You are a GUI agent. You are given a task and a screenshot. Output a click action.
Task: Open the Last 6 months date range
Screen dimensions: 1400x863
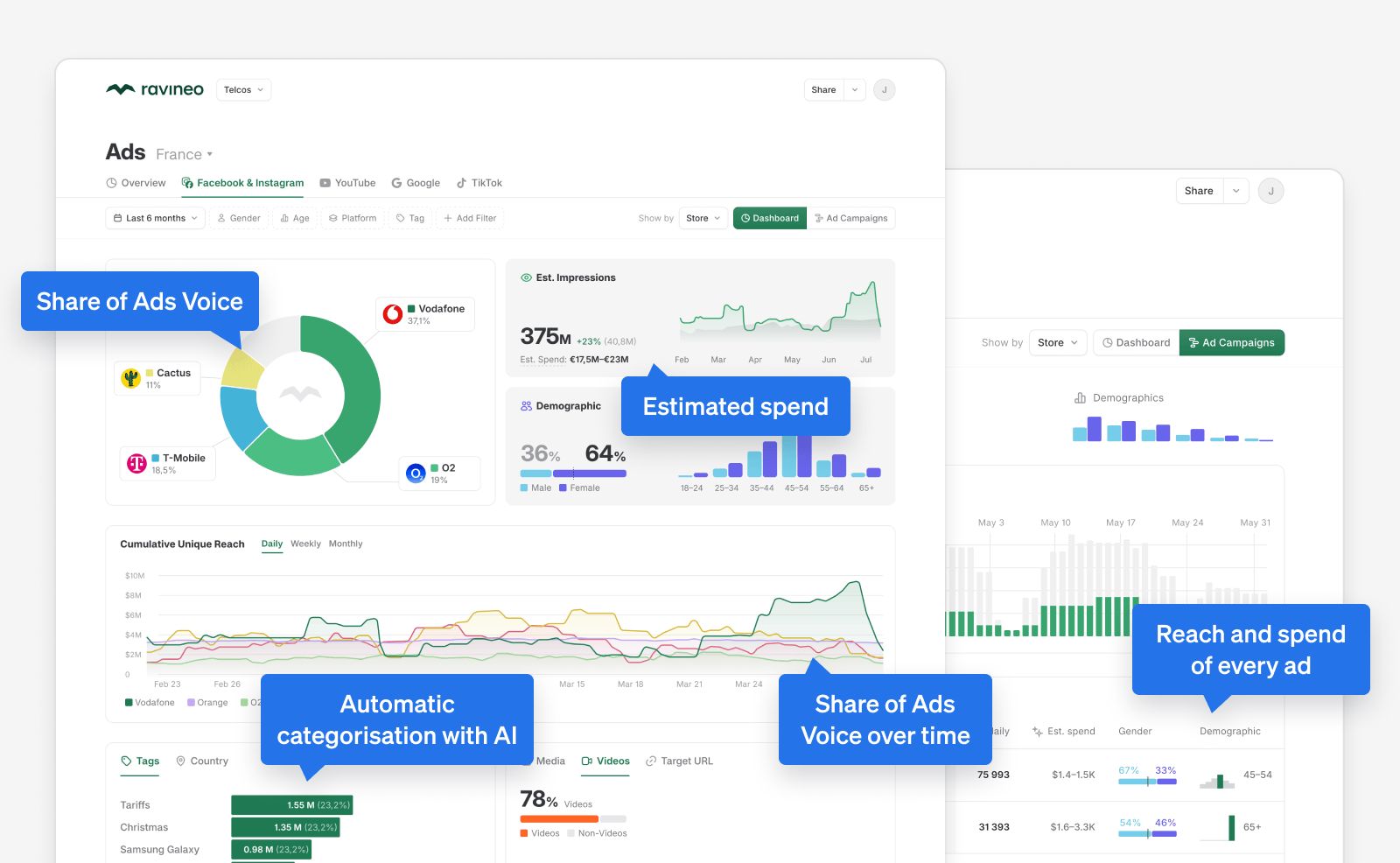pos(156,218)
